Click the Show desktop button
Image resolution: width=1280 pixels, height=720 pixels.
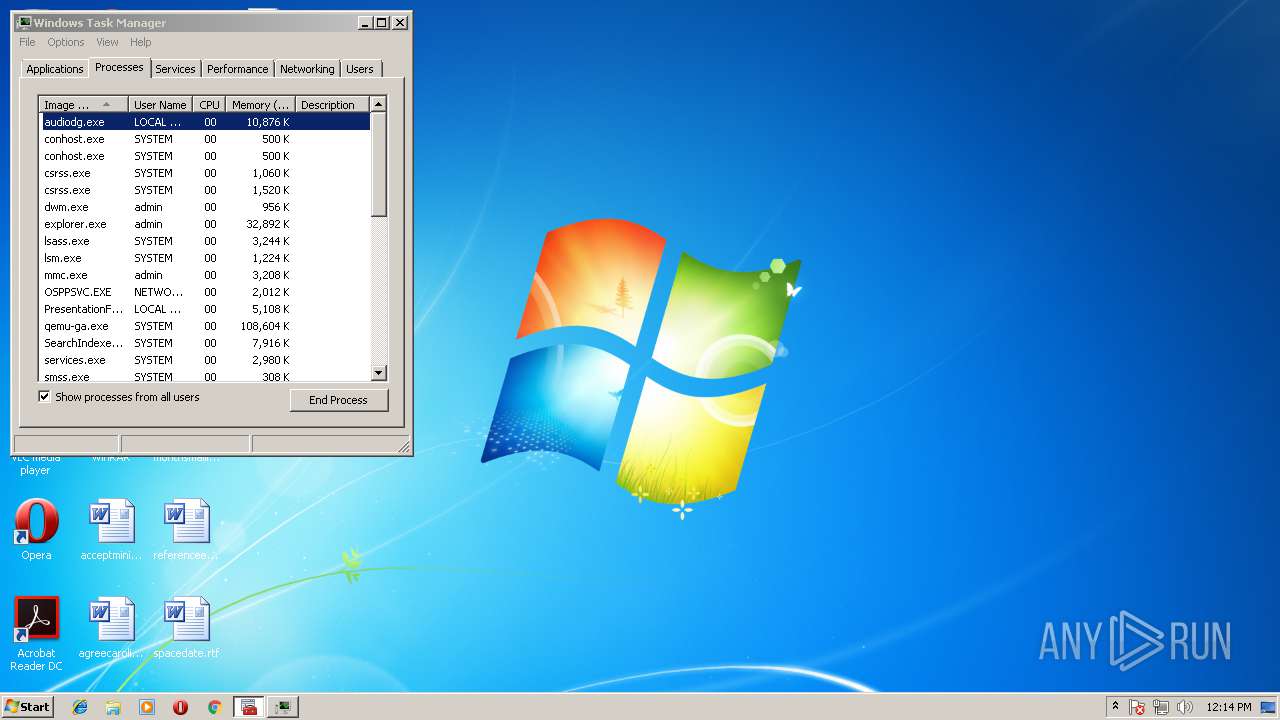pyautogui.click(x=1269, y=707)
